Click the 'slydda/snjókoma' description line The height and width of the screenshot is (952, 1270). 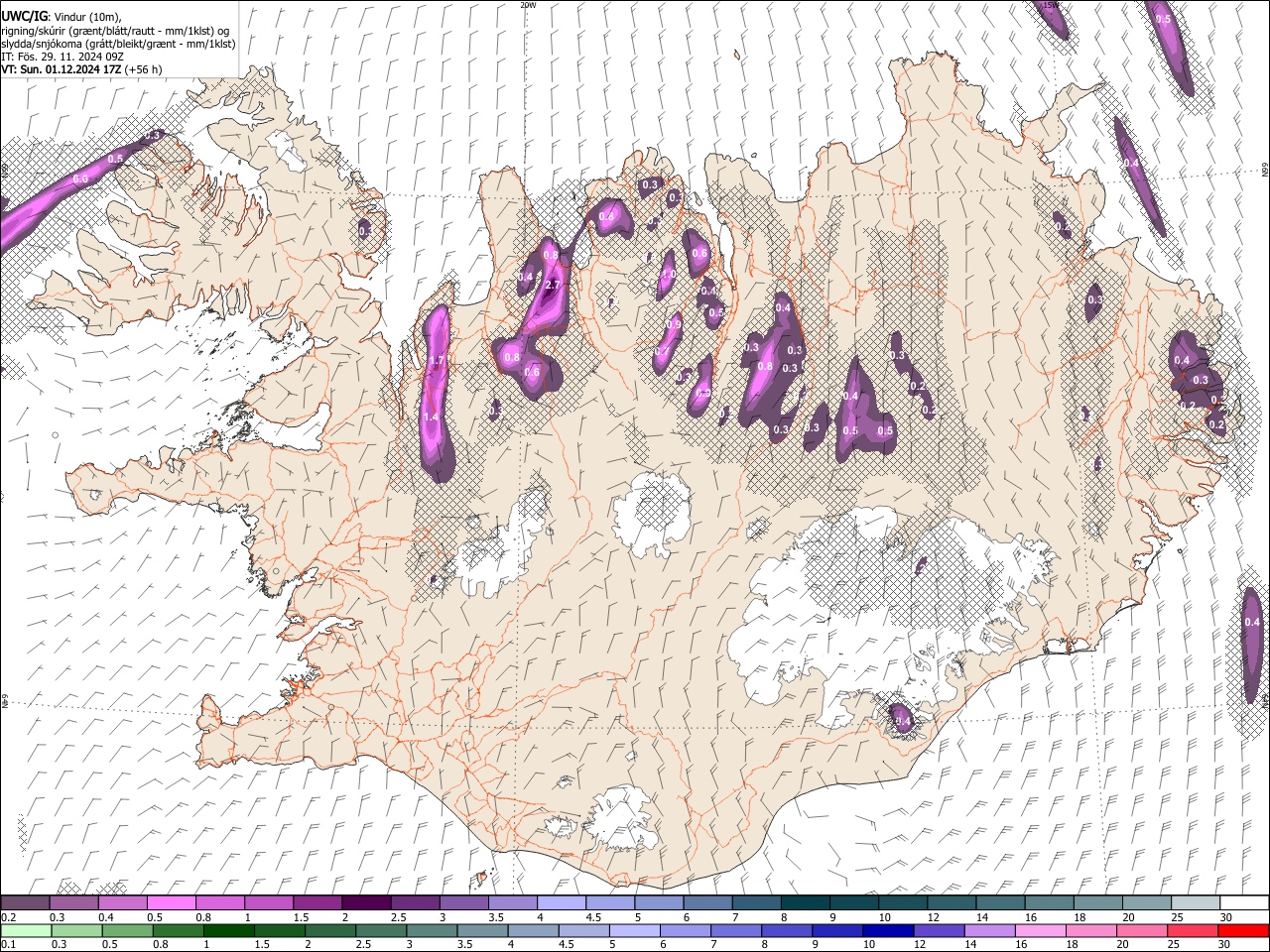pyautogui.click(x=118, y=44)
